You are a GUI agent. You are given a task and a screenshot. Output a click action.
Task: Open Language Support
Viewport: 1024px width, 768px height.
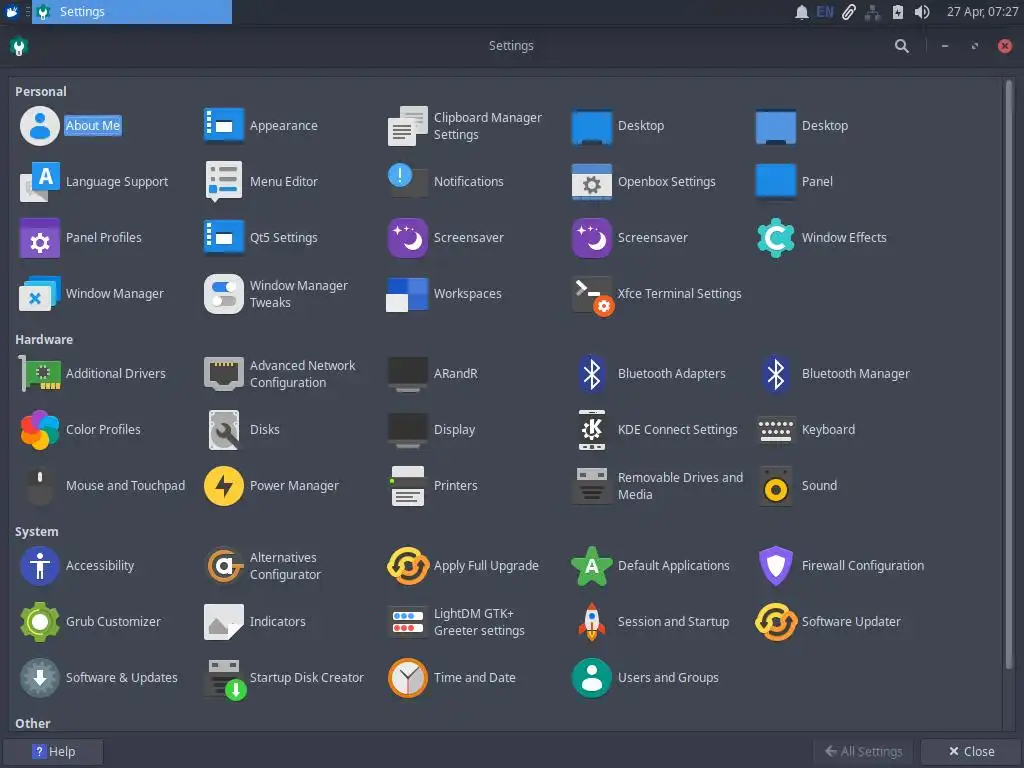94,182
